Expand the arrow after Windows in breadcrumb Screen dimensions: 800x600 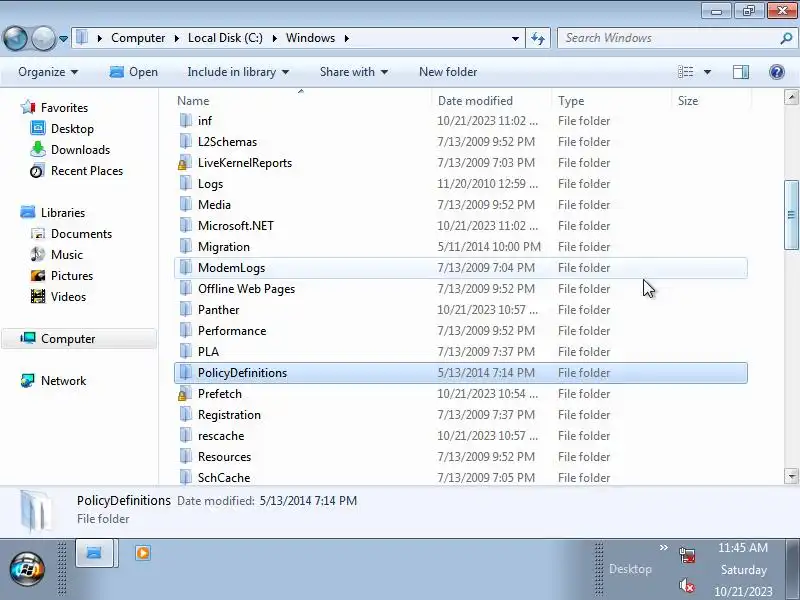click(x=347, y=38)
